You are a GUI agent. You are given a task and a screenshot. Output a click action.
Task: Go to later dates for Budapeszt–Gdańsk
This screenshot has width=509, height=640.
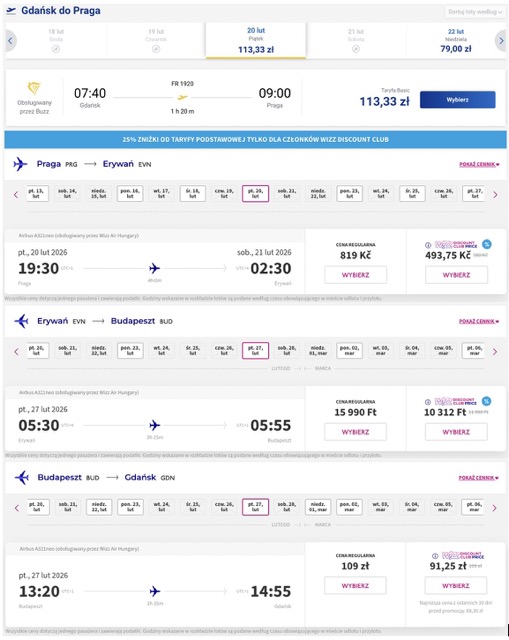point(494,508)
